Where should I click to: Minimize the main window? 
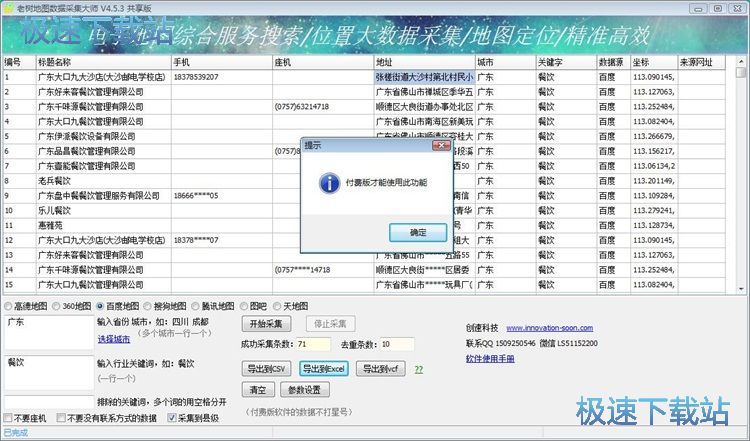pos(699,8)
